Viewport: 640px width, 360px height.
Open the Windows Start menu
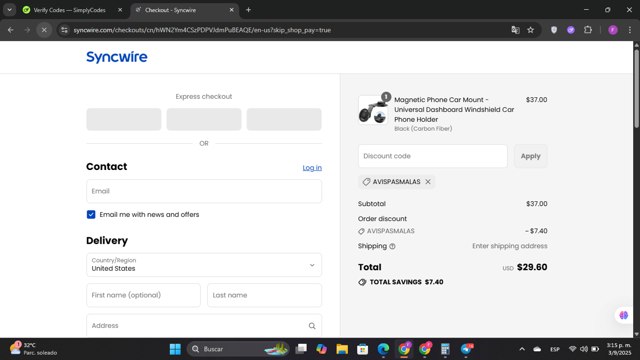click(175, 349)
